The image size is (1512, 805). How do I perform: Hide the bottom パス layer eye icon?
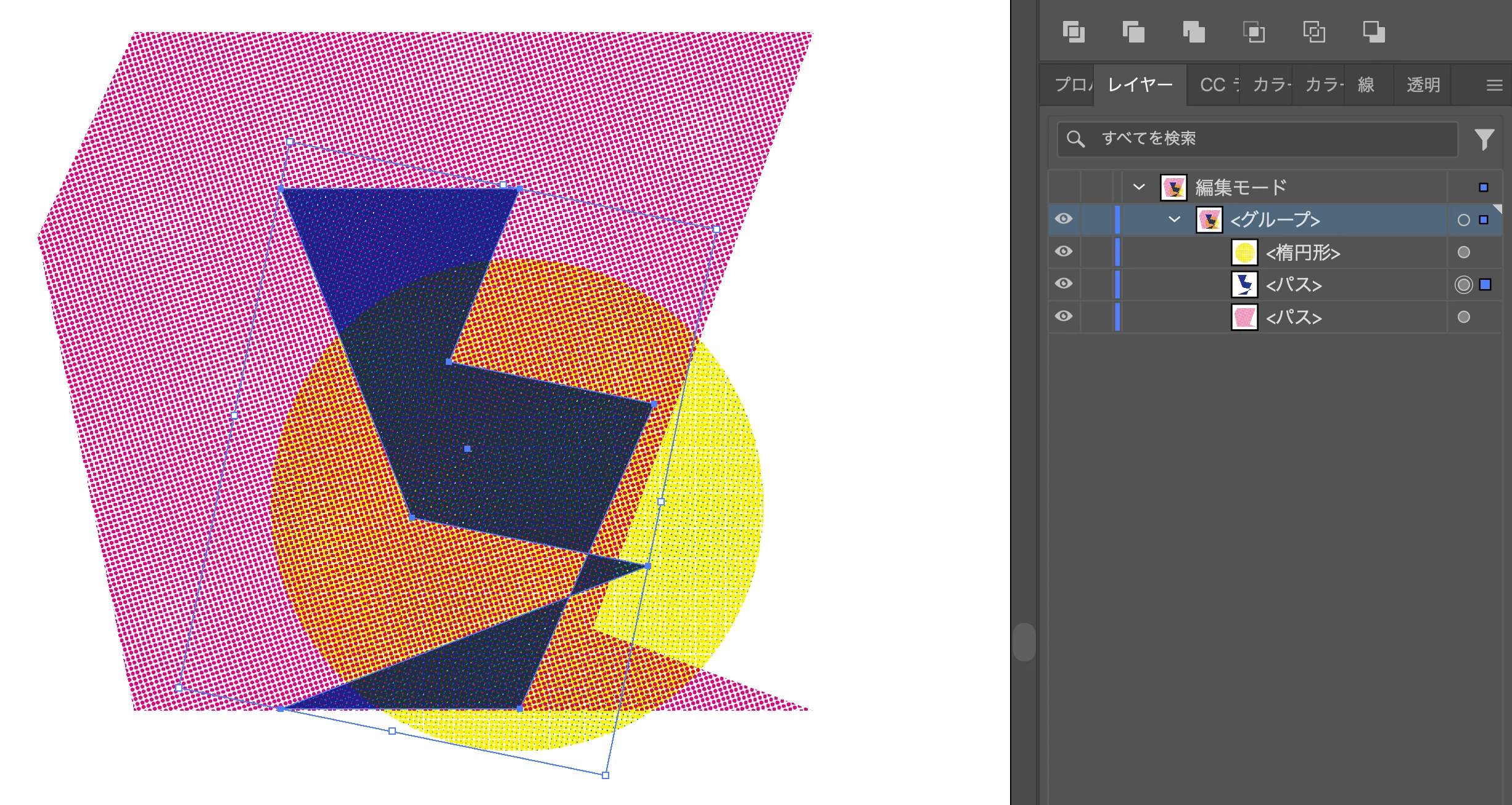[x=1064, y=316]
